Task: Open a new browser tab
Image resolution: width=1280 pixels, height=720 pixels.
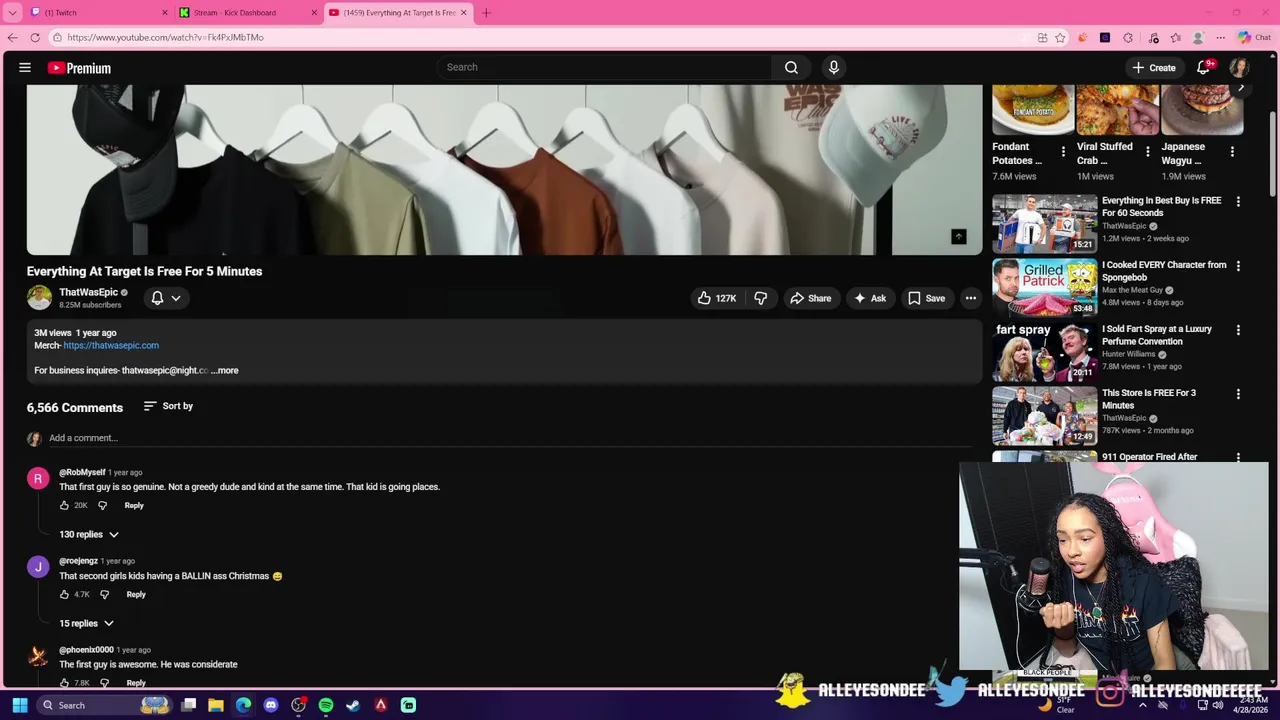Action: pyautogui.click(x=486, y=12)
